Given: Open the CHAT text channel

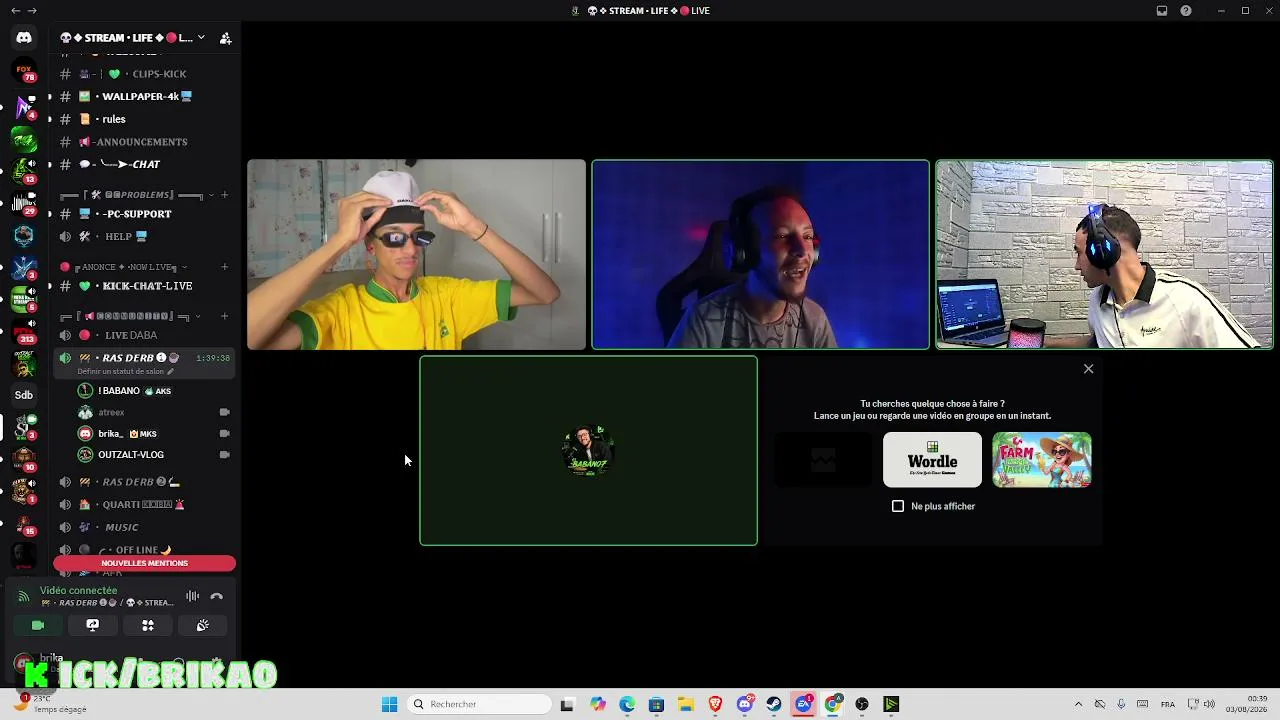Looking at the screenshot, I should coord(144,164).
